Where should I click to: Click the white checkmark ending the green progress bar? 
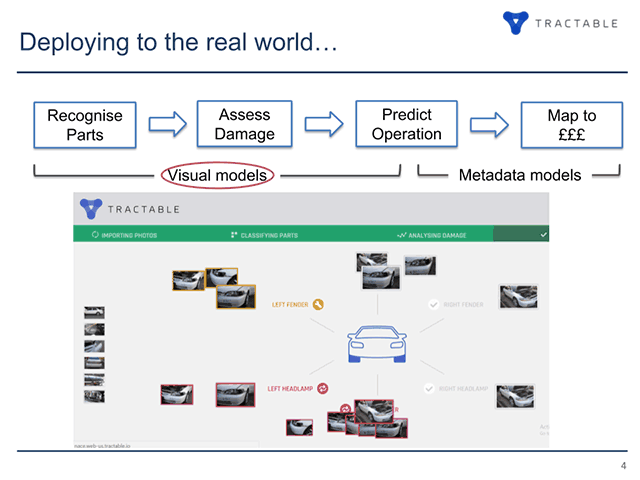tap(543, 236)
